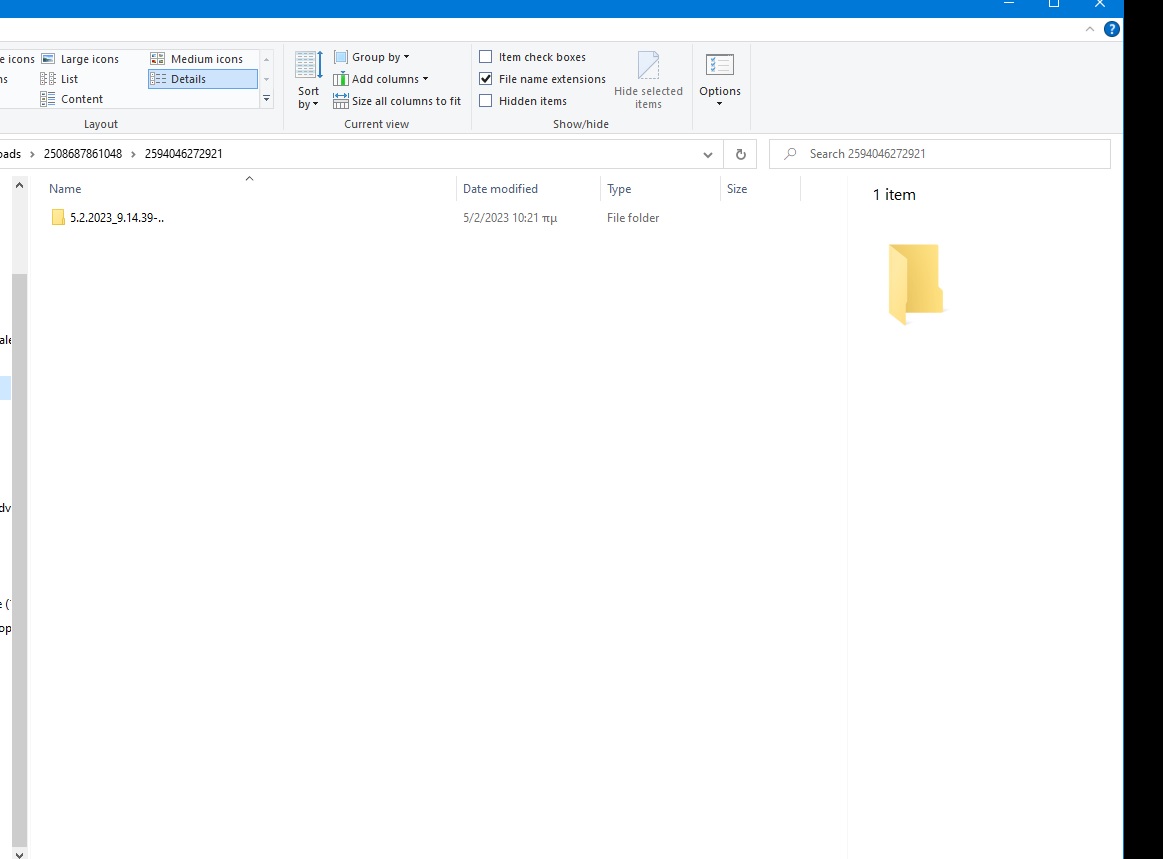Uncheck File name extensions

tap(486, 79)
